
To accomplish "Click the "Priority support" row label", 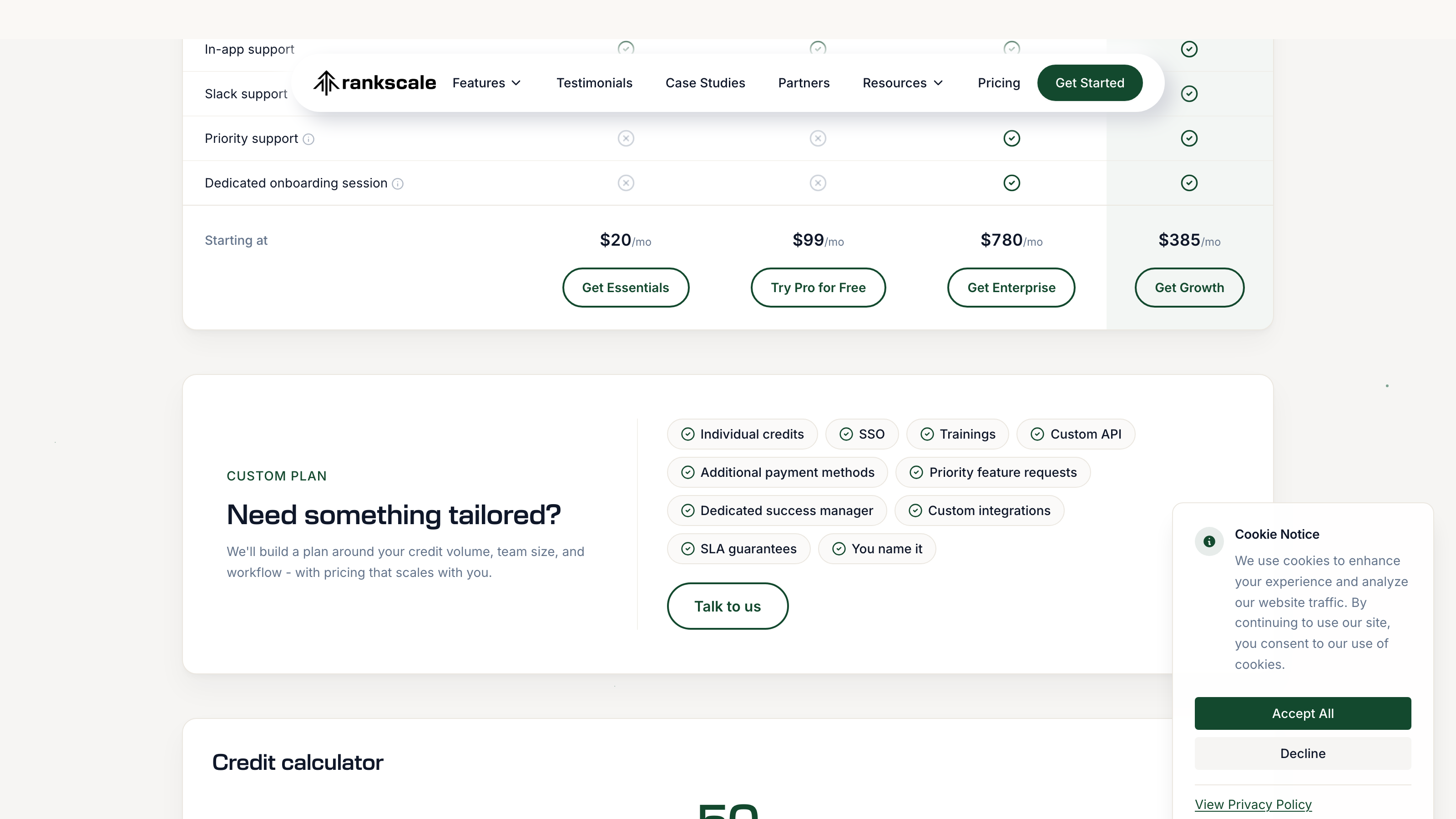I will [x=251, y=139].
